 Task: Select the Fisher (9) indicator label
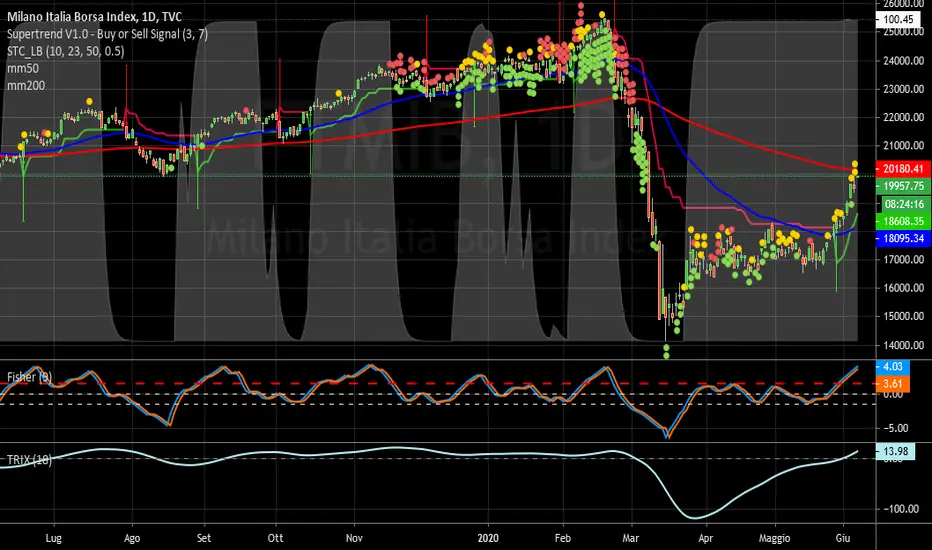pyautogui.click(x=29, y=376)
